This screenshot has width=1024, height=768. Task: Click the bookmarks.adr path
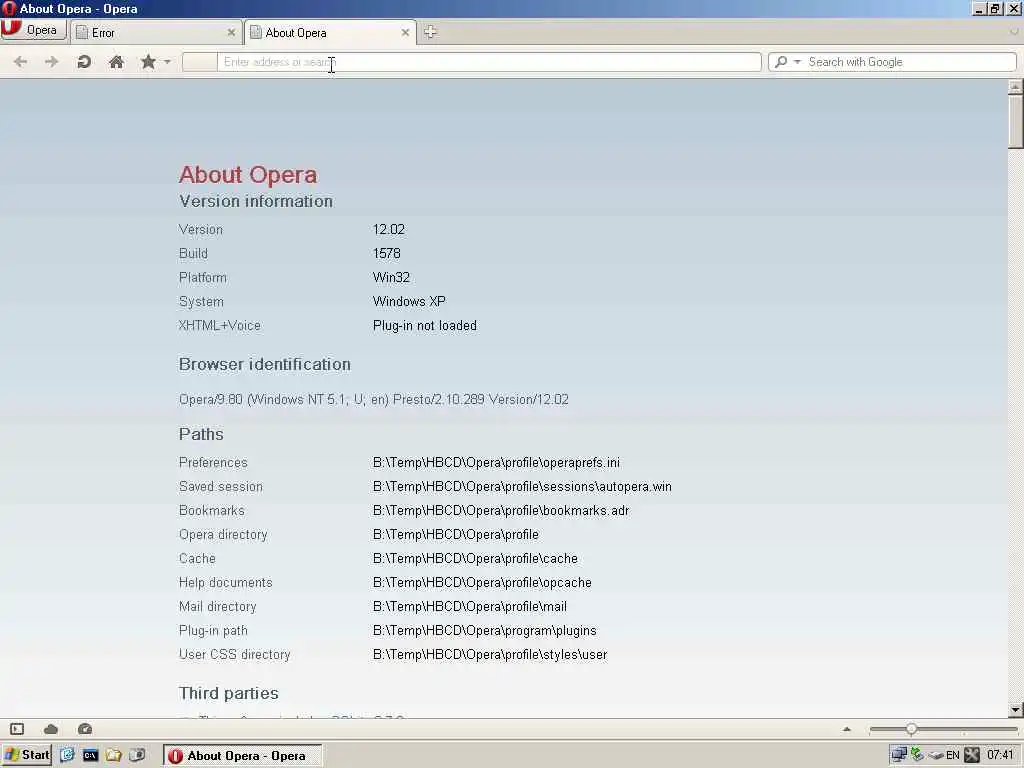[501, 511]
